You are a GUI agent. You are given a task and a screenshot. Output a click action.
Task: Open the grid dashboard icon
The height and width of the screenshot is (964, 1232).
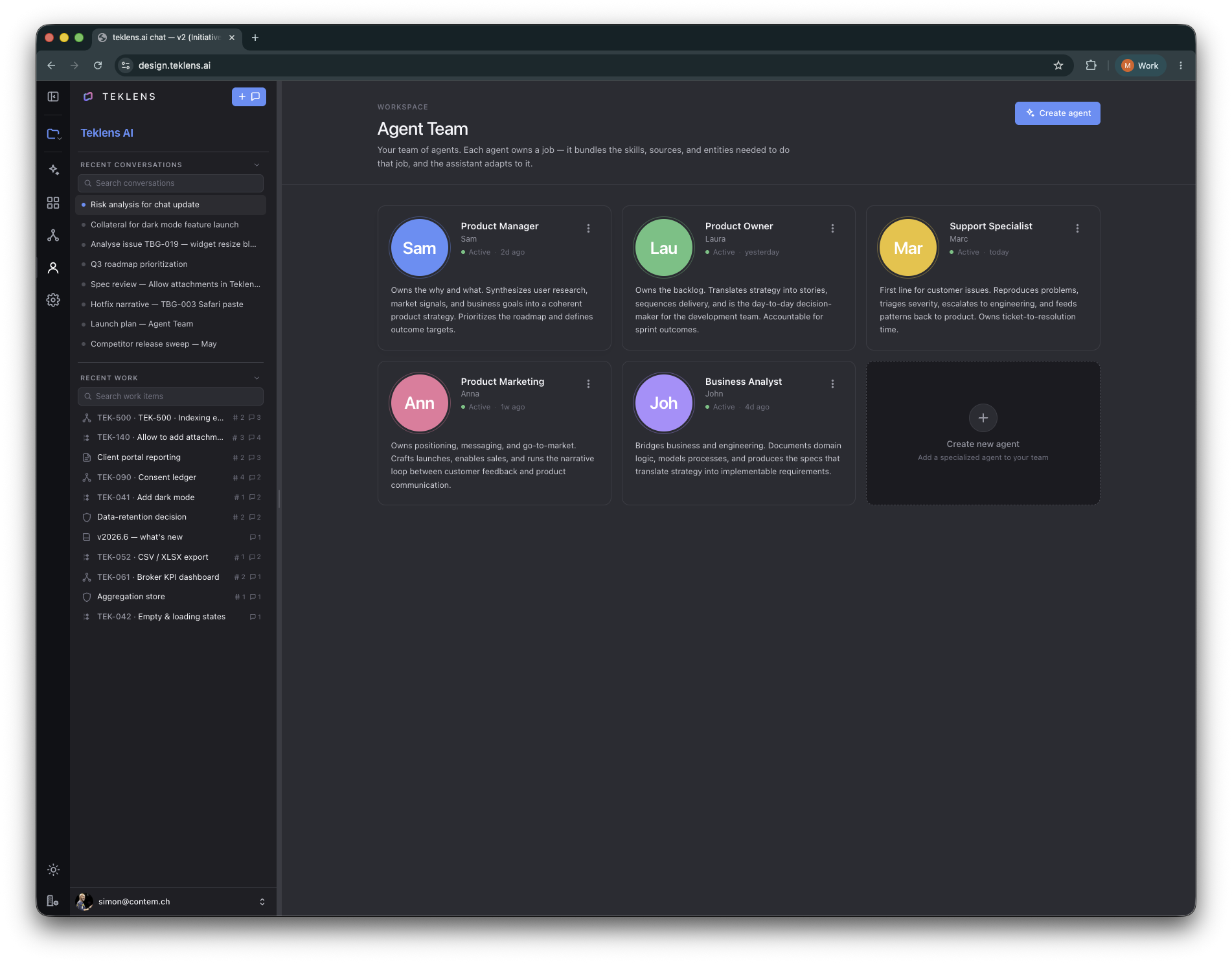[53, 203]
